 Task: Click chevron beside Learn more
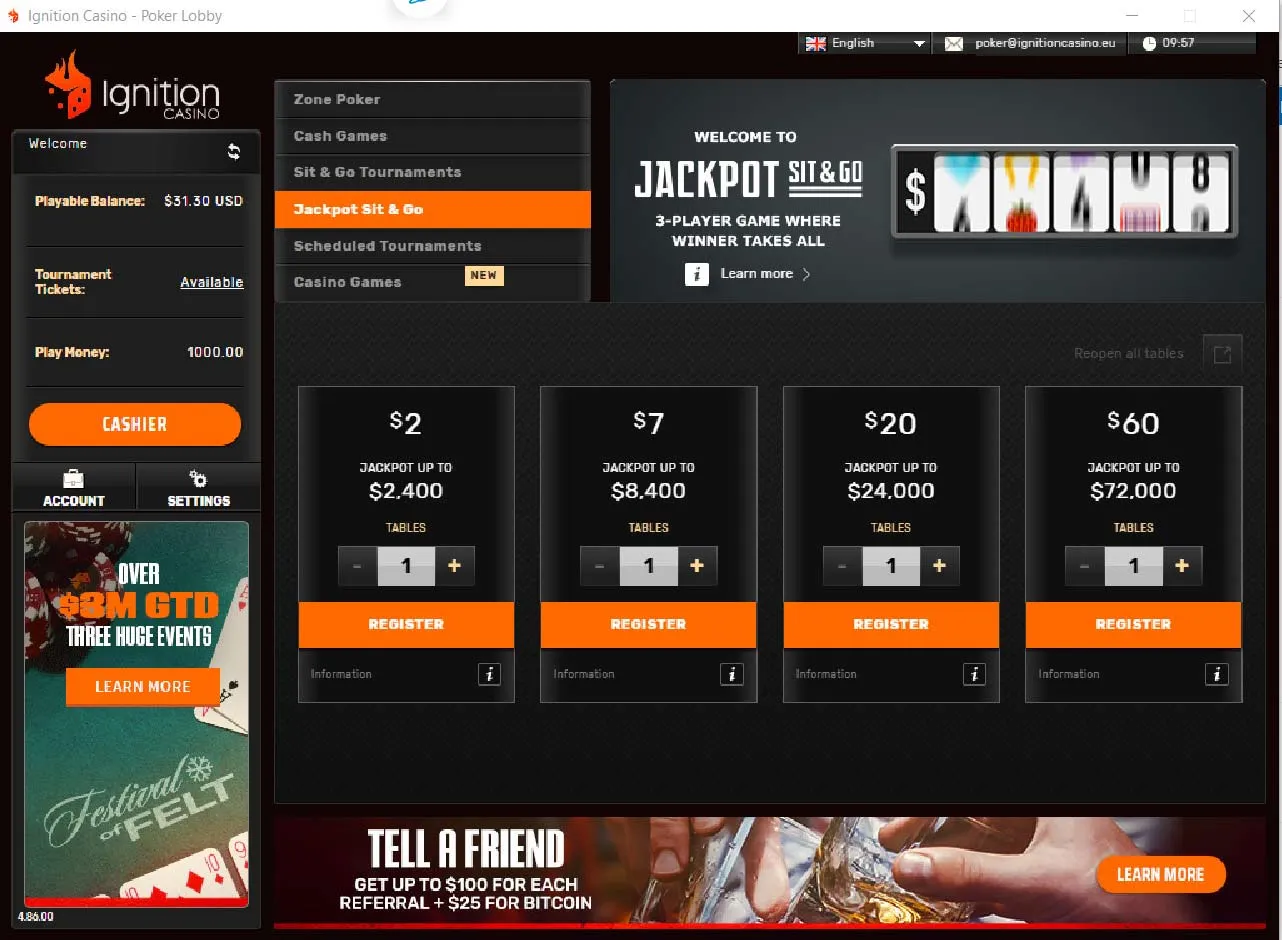pos(807,274)
